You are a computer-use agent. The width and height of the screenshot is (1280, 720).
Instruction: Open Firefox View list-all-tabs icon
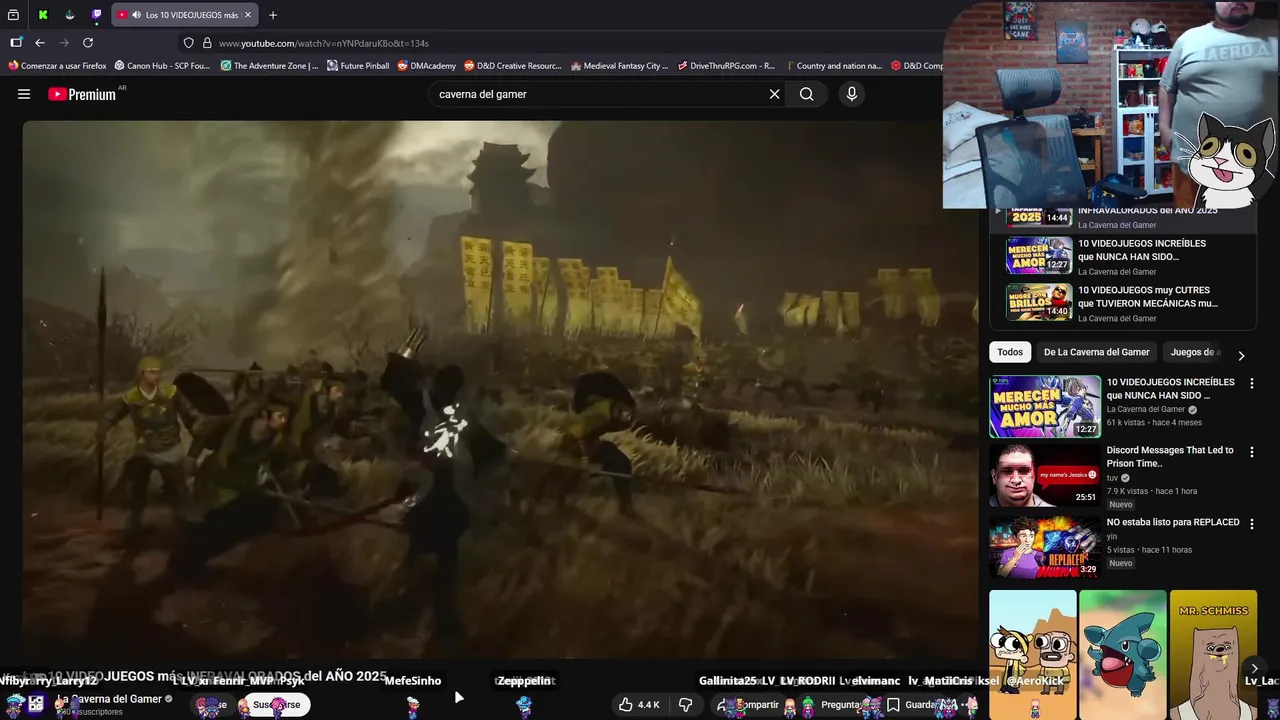pos(13,15)
